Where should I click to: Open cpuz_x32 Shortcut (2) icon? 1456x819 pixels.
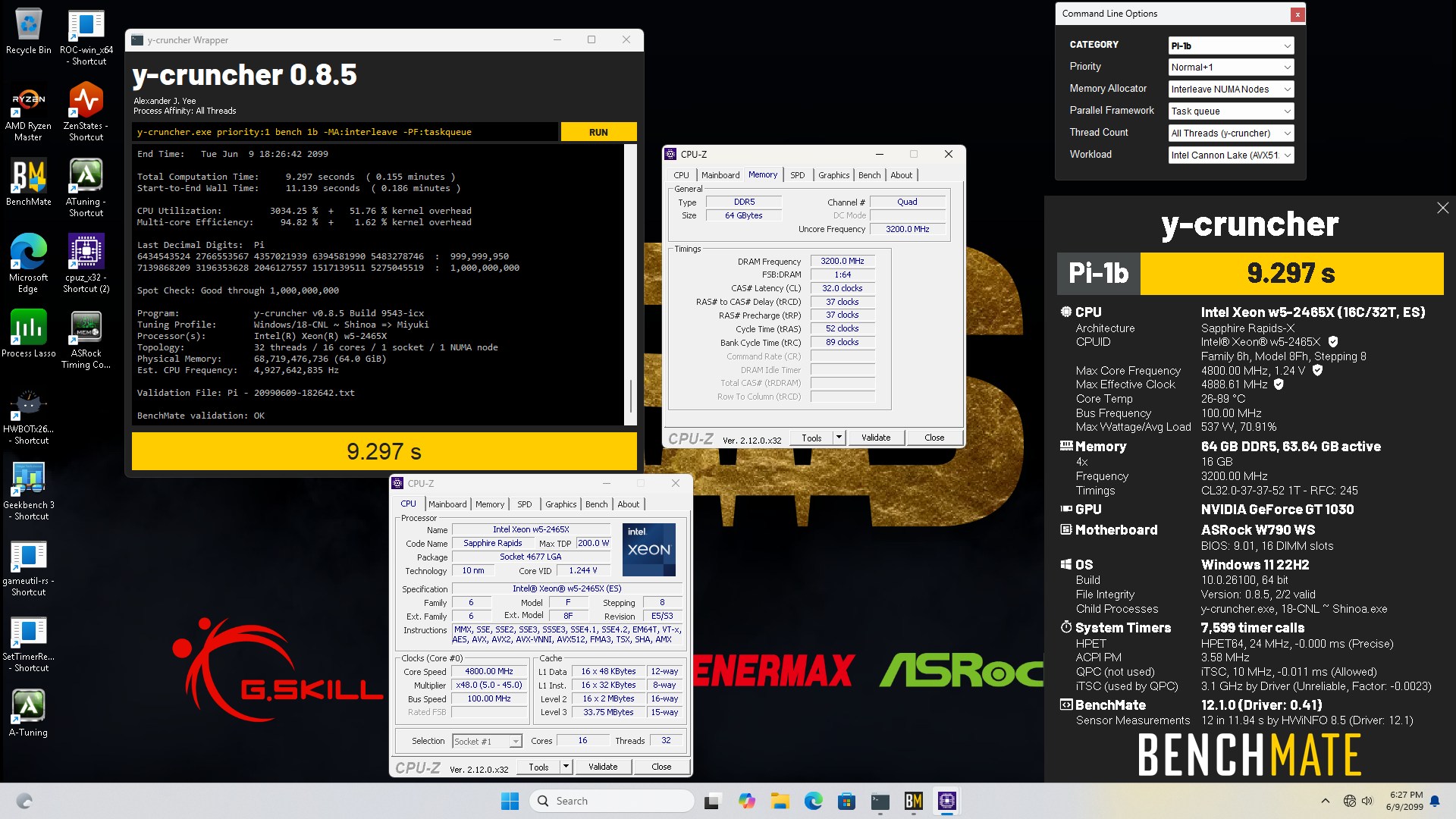(86, 264)
